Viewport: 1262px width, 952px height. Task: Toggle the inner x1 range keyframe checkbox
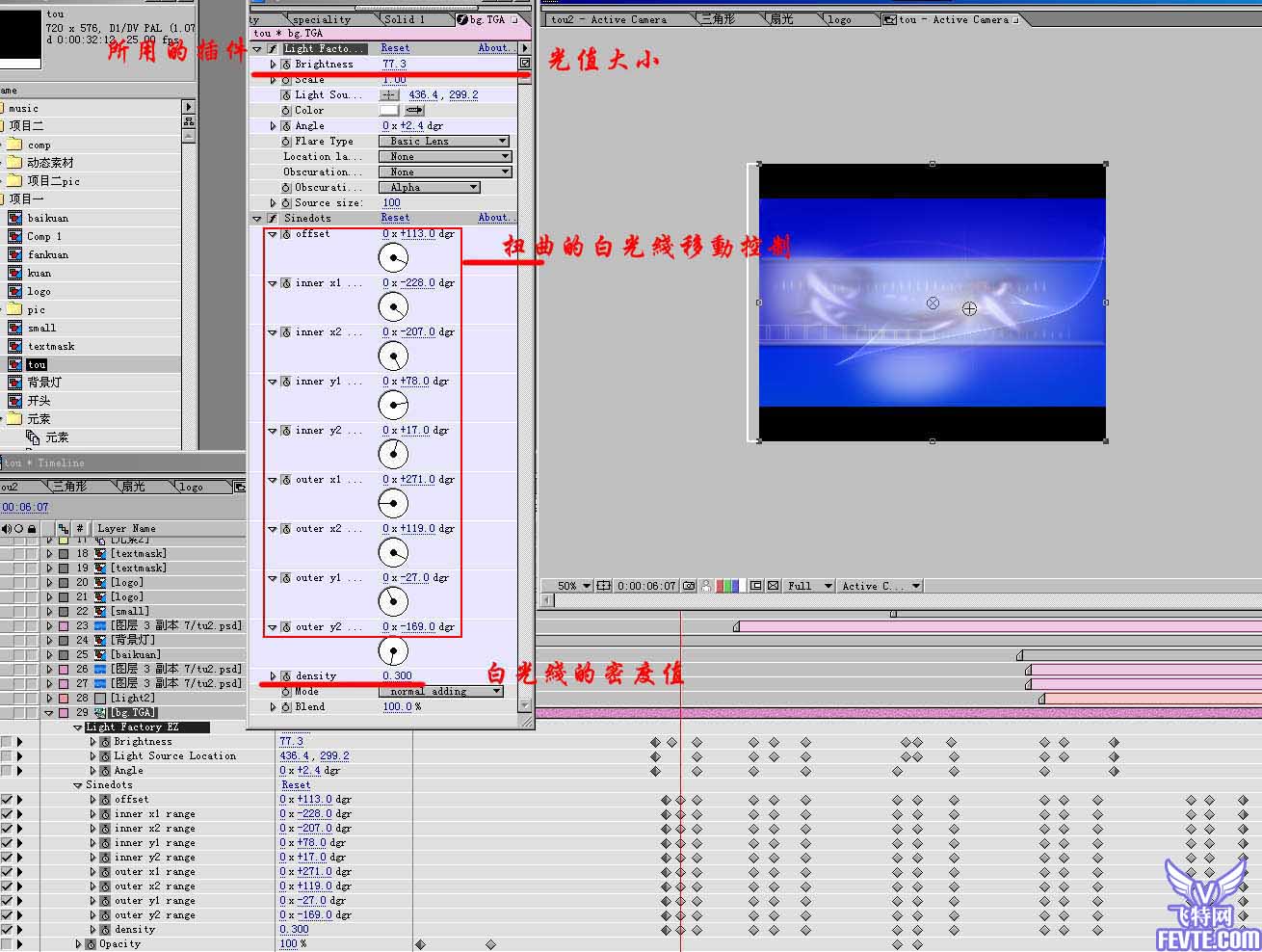tap(7, 814)
